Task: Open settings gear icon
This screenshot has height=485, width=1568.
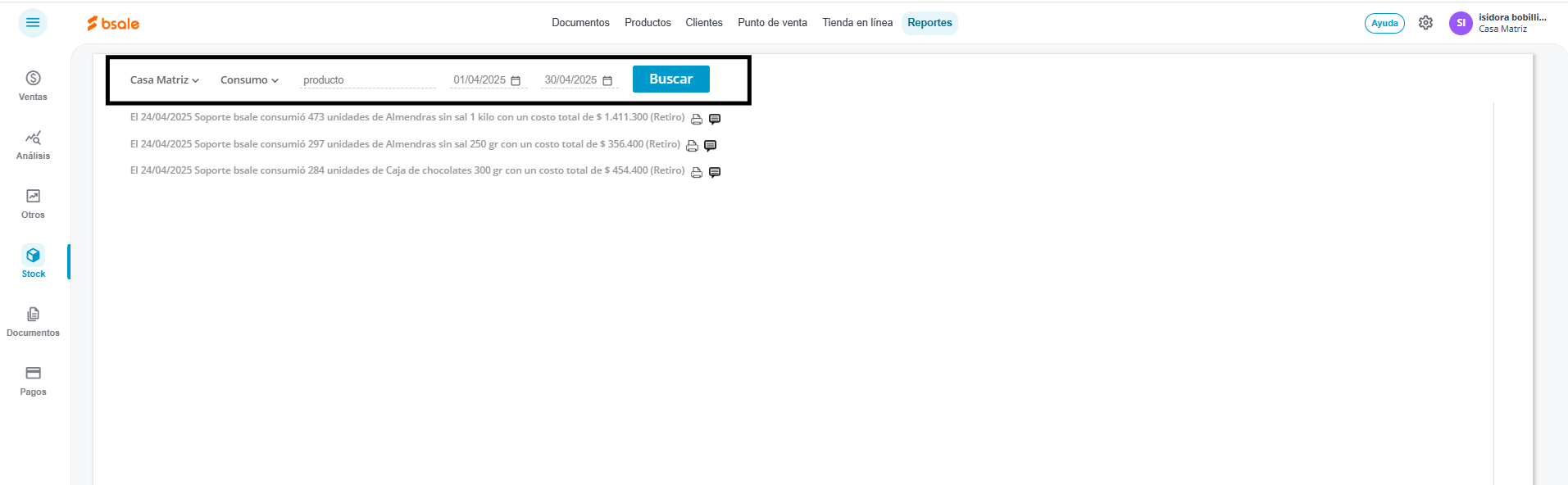Action: point(1425,23)
